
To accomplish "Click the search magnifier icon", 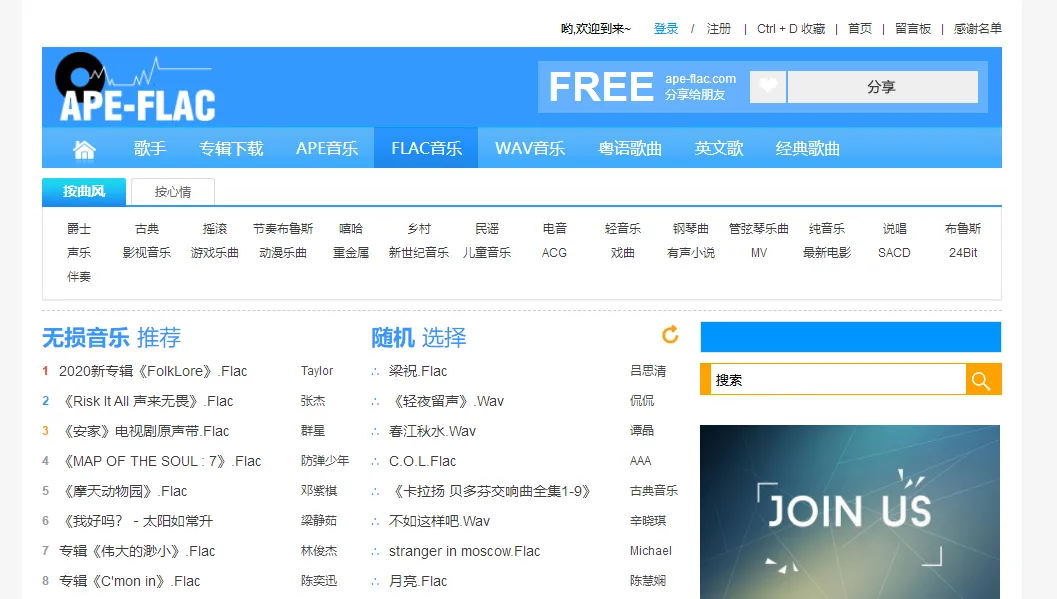I will coord(982,379).
